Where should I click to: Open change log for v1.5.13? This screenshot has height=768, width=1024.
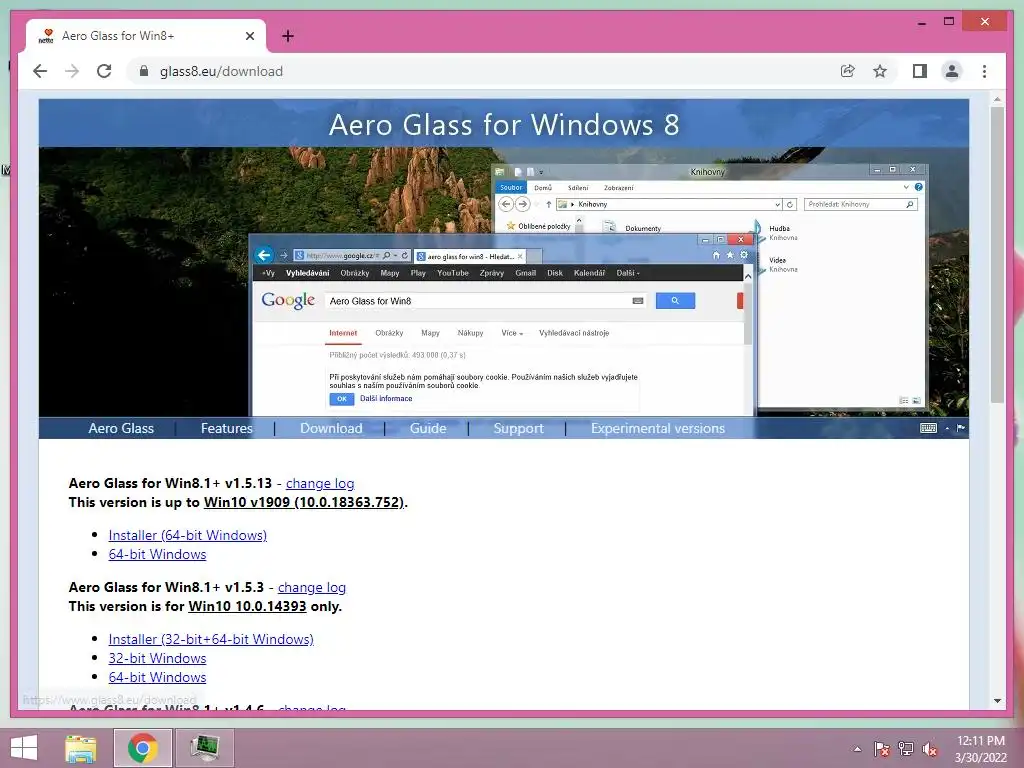point(320,483)
